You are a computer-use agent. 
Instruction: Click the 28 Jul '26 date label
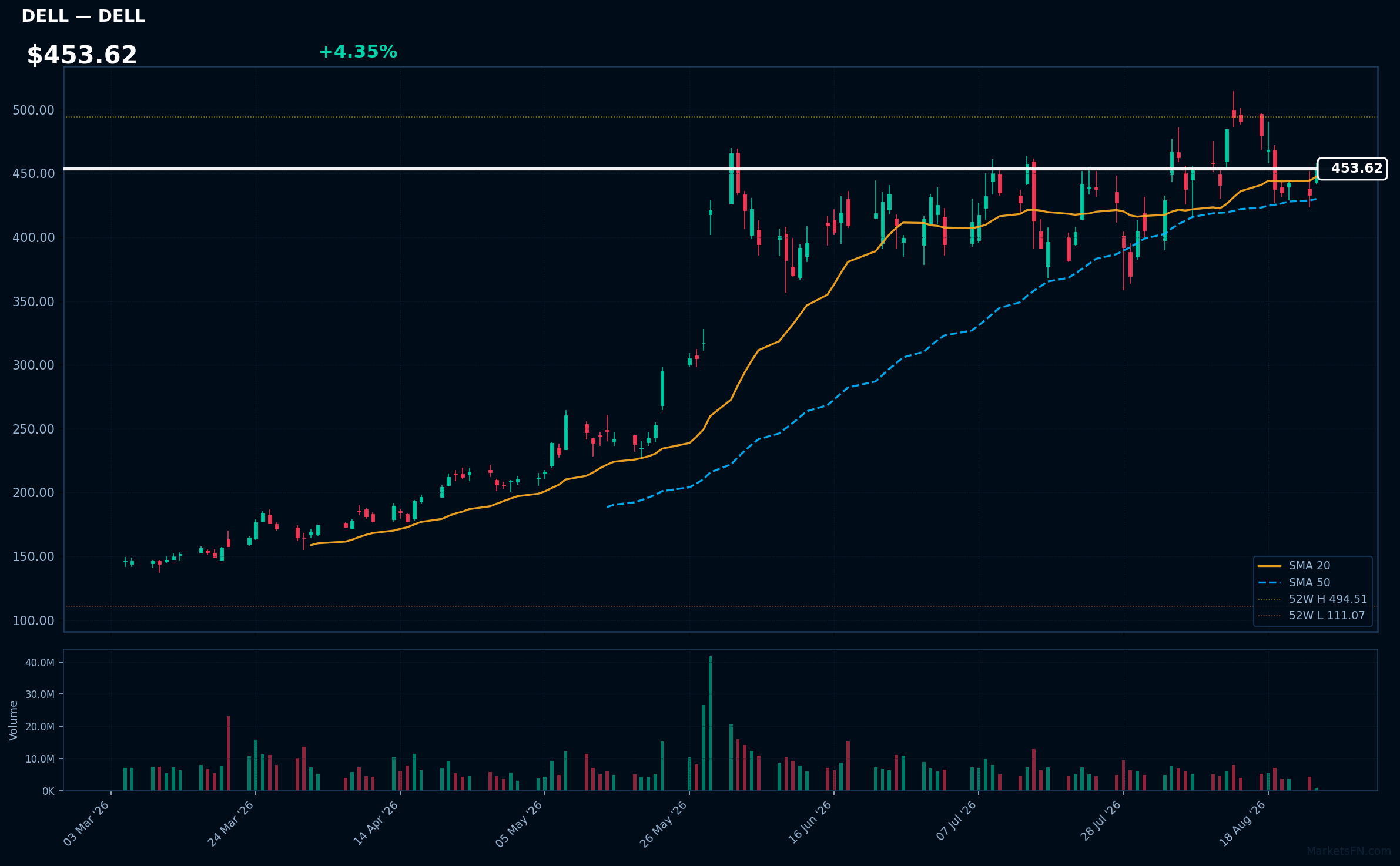1100,821
